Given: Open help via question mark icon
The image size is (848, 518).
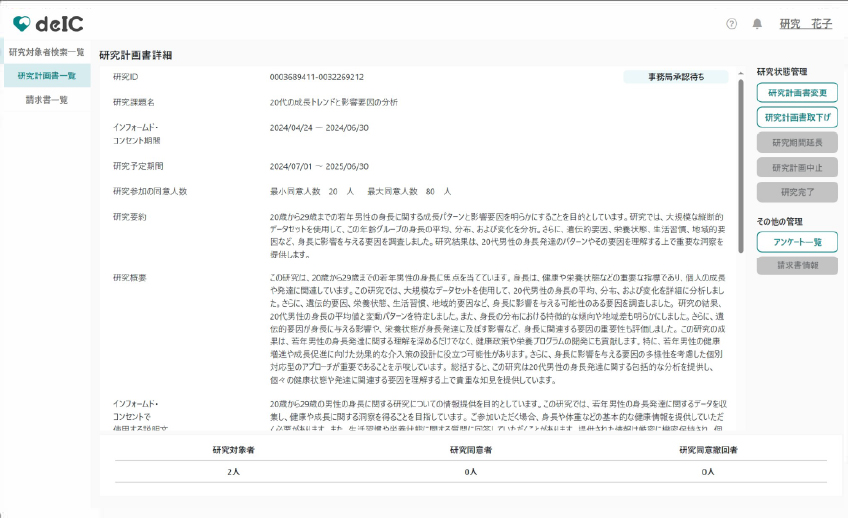Looking at the screenshot, I should [731, 24].
